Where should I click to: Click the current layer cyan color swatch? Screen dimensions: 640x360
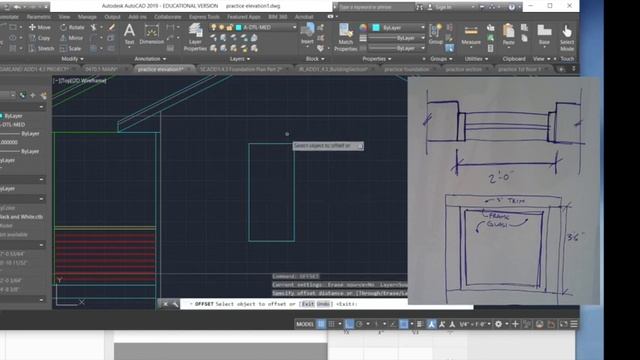pyautogui.click(x=238, y=27)
